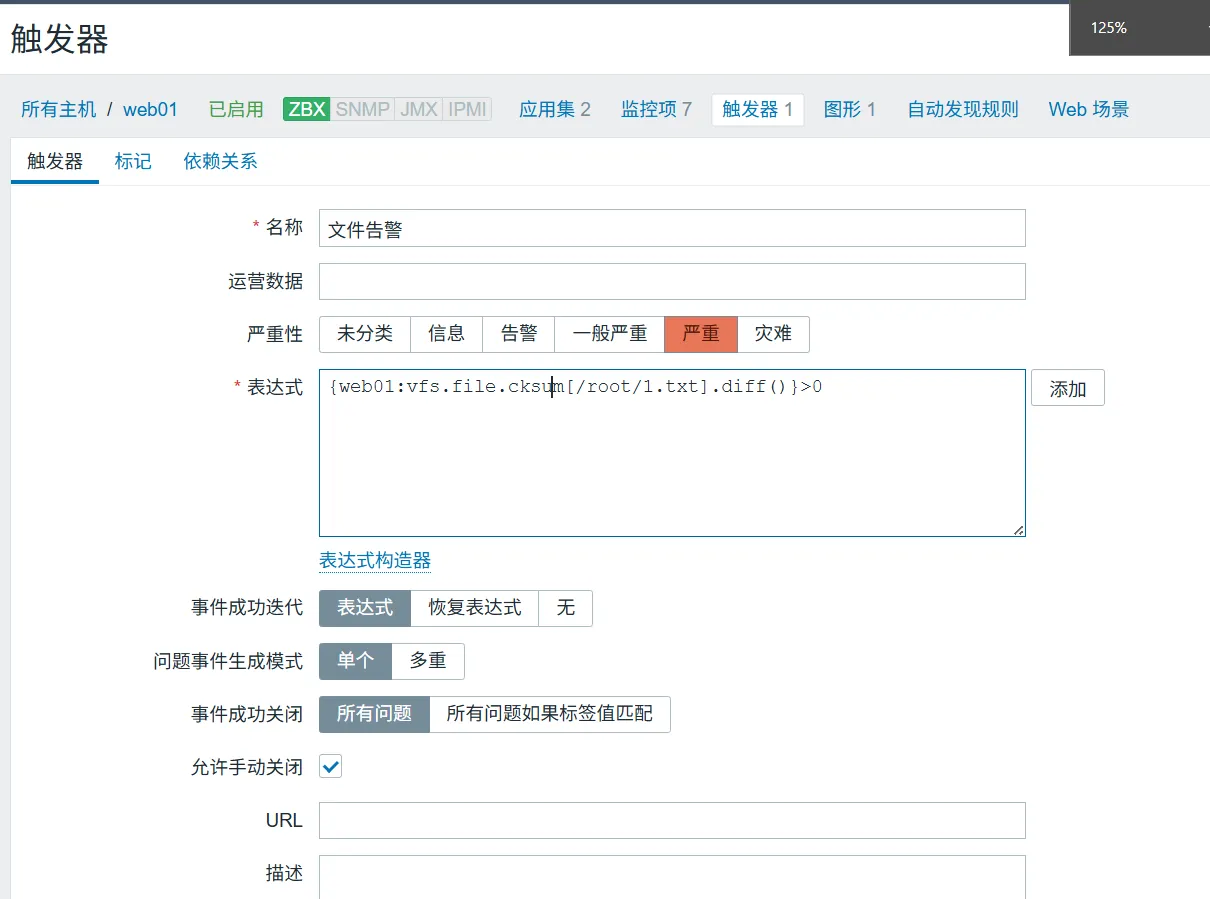Choose 恢复表达式 for 事件成功迭代

point(475,608)
